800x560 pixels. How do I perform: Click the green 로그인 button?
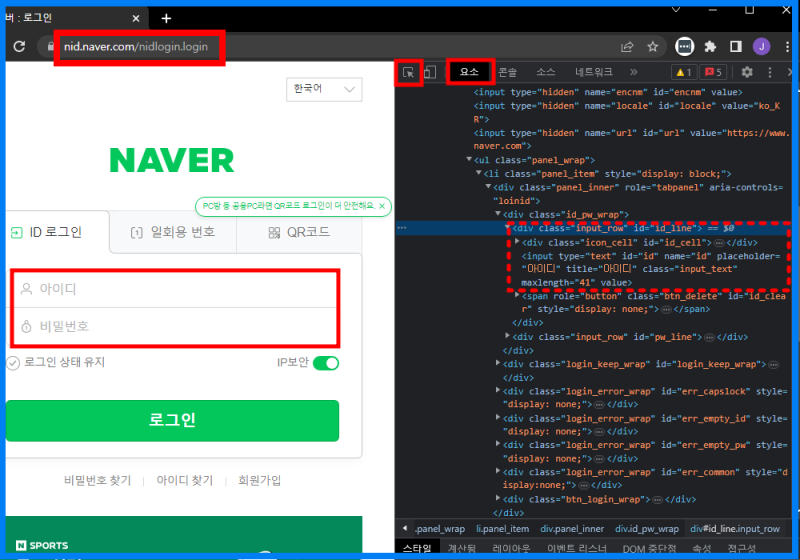(172, 421)
